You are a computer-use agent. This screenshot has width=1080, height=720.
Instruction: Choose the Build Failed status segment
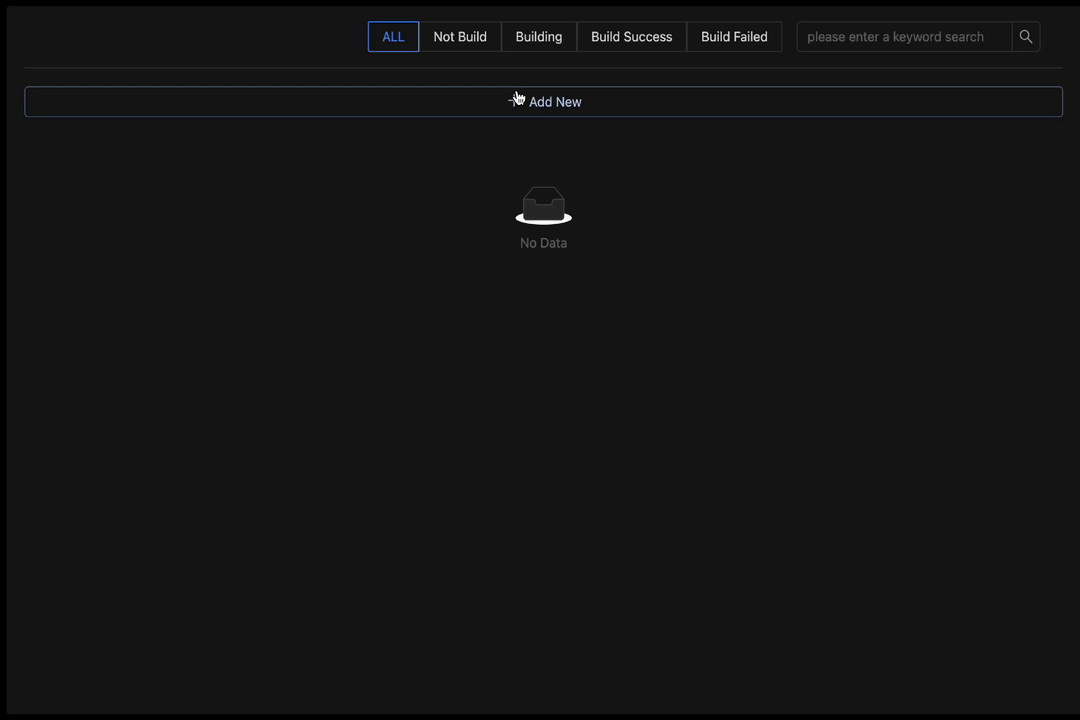734,37
